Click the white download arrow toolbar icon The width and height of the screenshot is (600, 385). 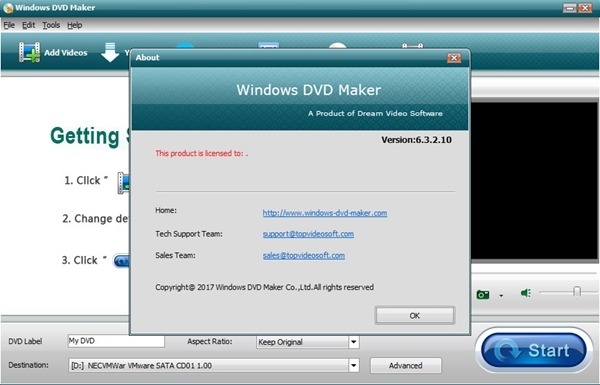[x=110, y=52]
